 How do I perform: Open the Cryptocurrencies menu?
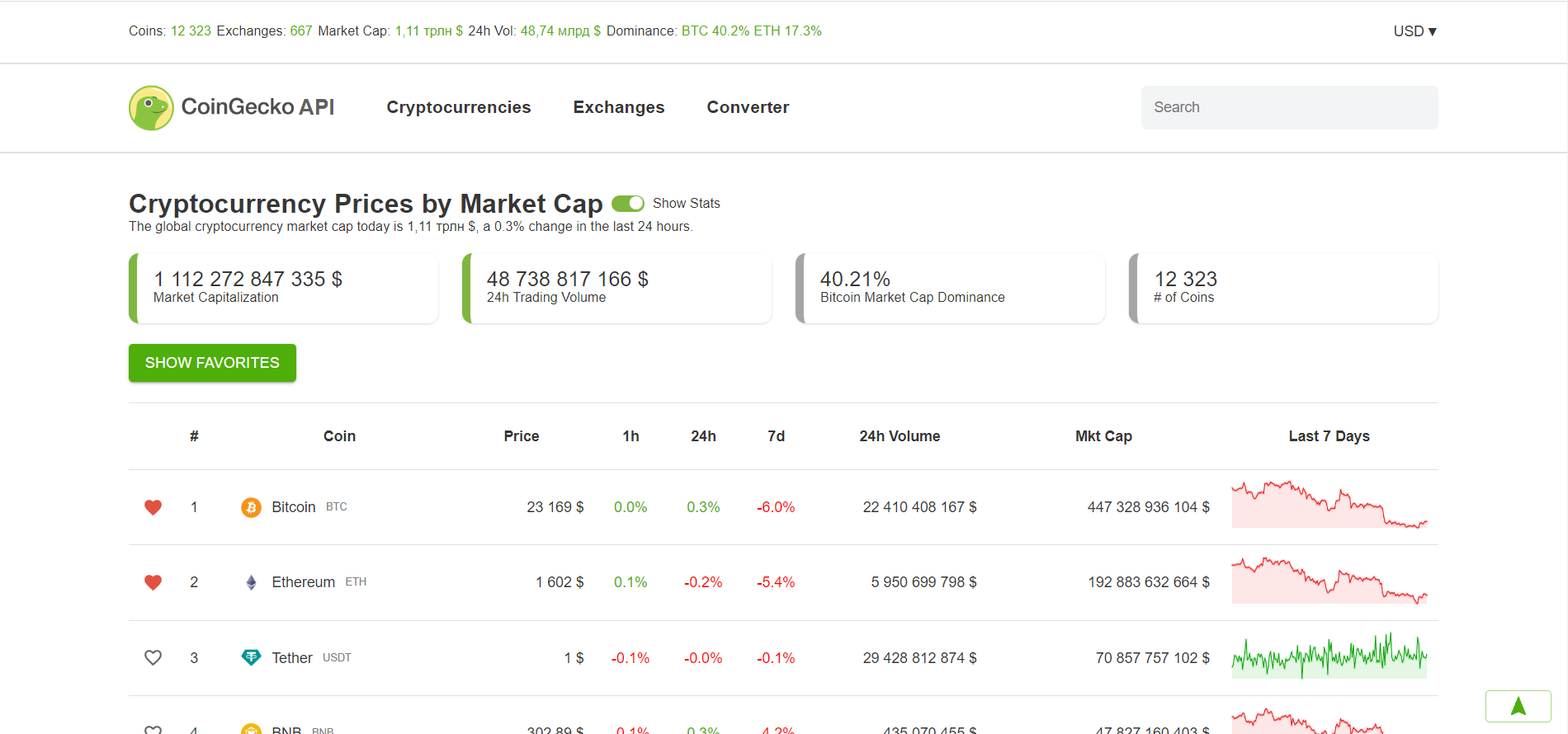[459, 107]
